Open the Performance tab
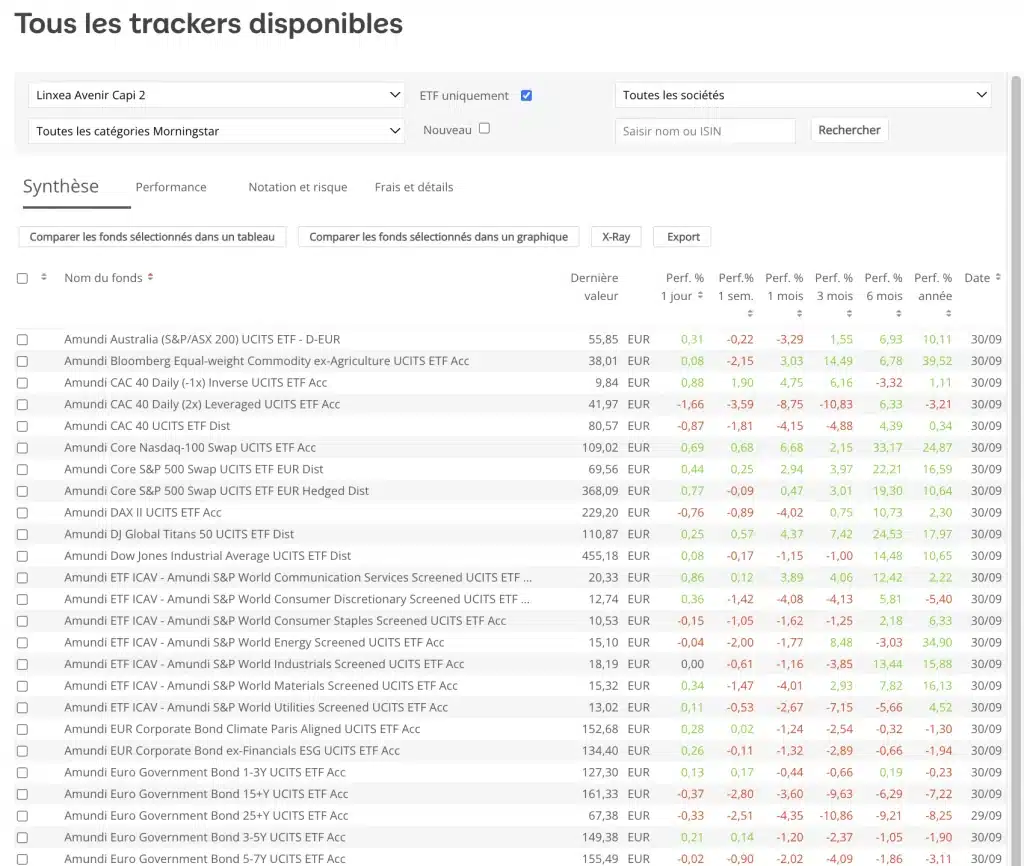Screen dimensions: 1024x866 point(171,187)
